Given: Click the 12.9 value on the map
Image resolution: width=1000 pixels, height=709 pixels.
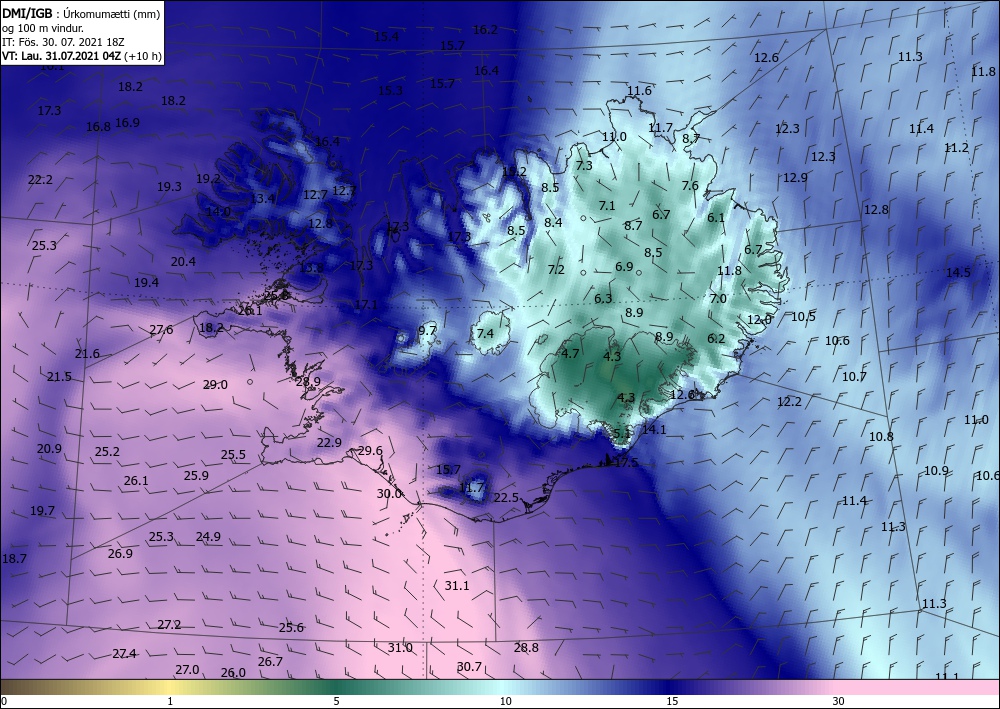Looking at the screenshot, I should coord(795,178).
